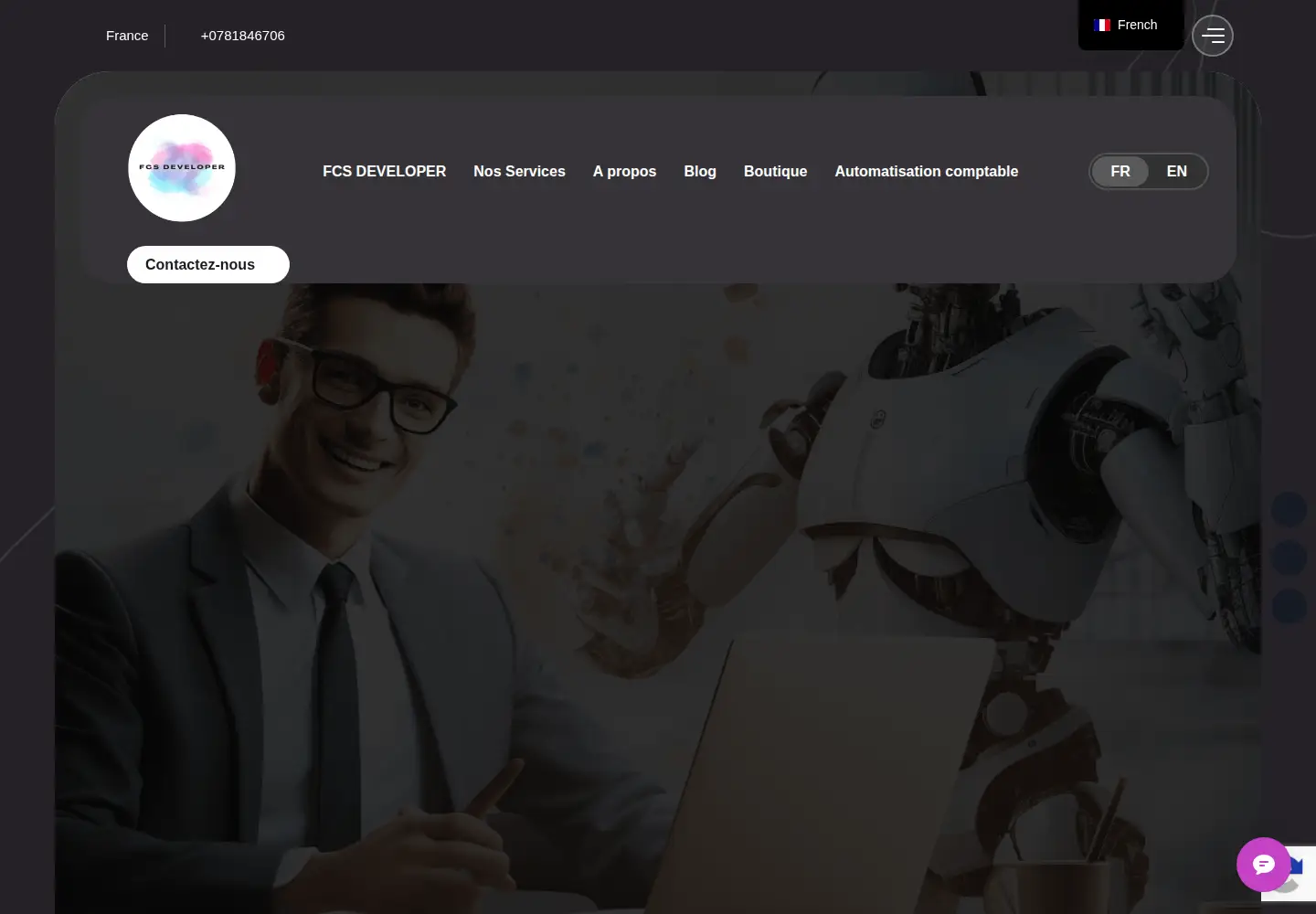1316x914 pixels.
Task: Click the French flag icon
Action: pos(1102,26)
